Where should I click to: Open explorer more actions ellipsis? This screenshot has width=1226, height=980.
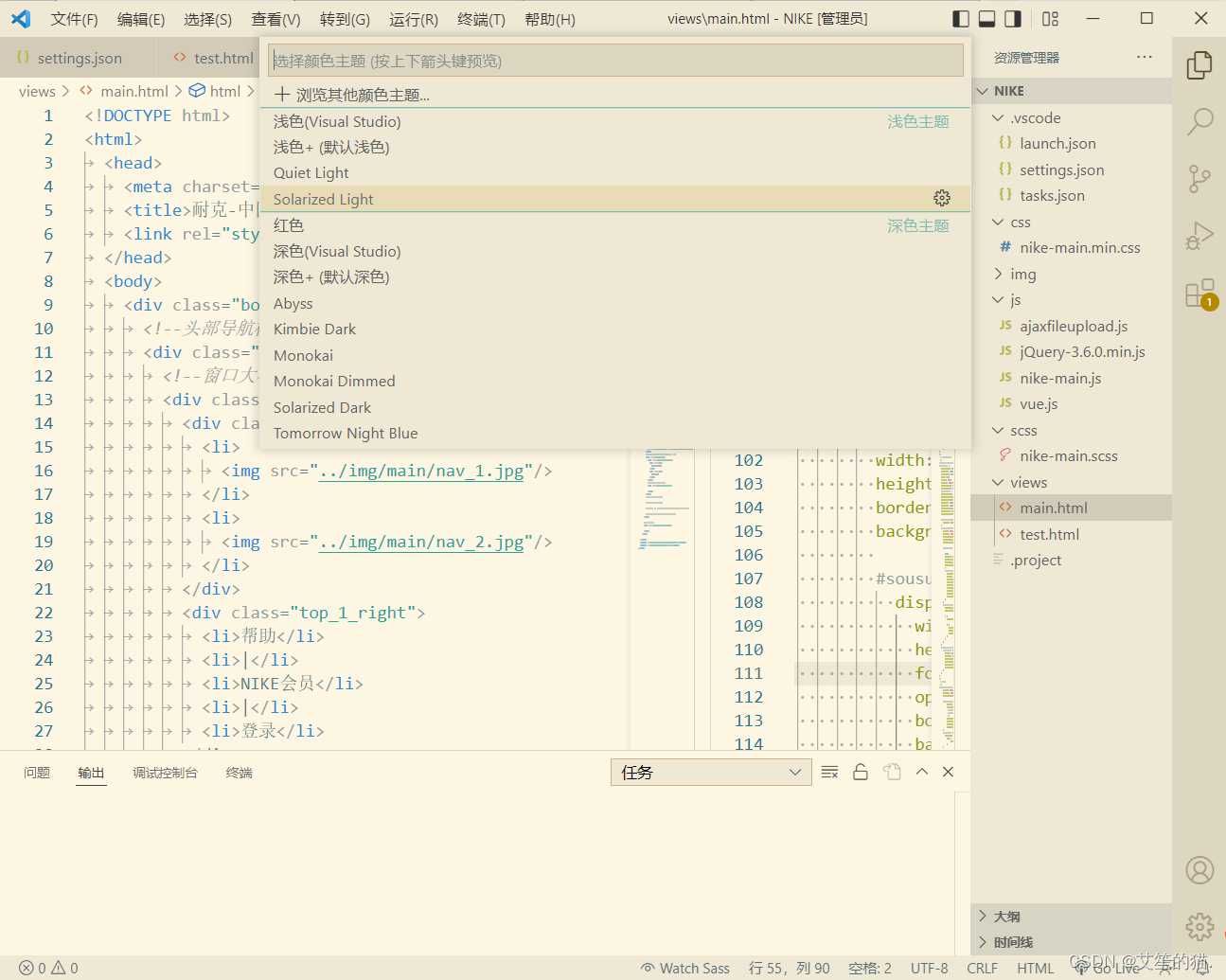tap(1145, 57)
